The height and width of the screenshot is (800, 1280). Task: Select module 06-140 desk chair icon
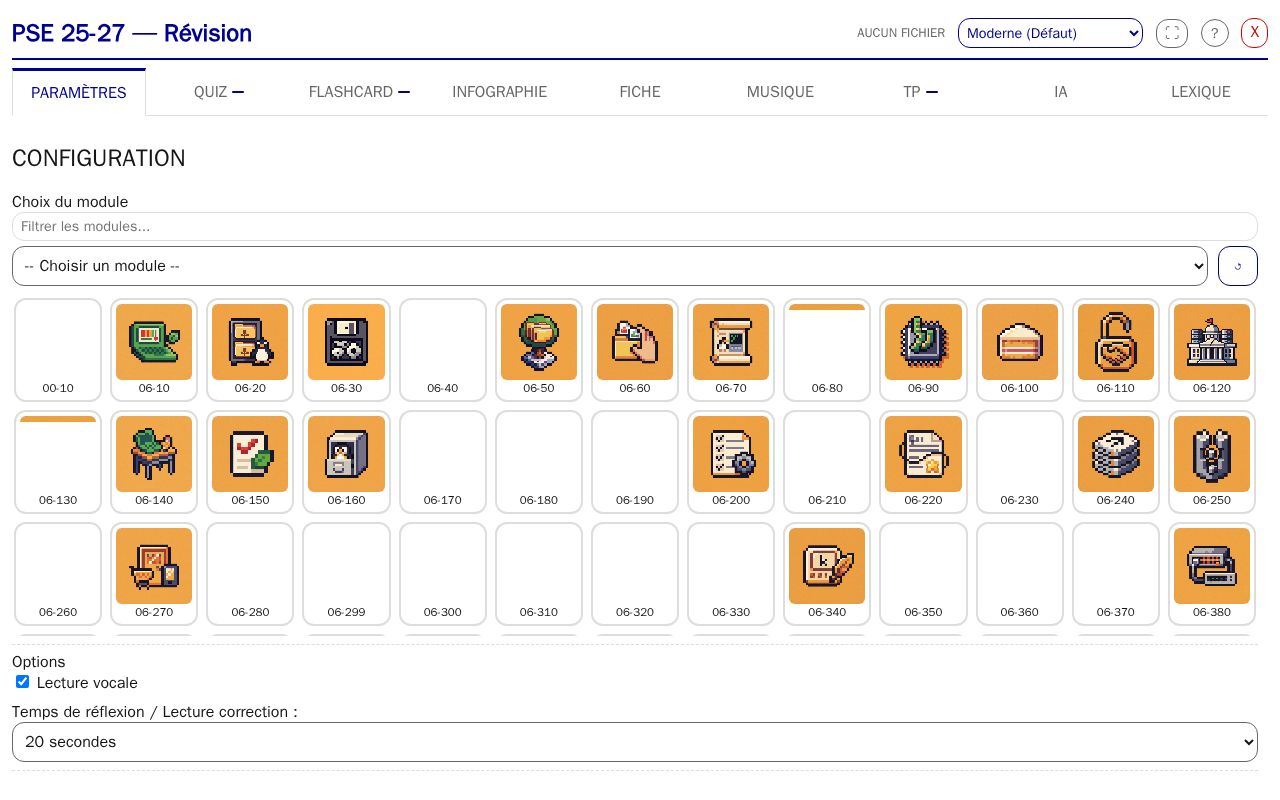coord(154,462)
